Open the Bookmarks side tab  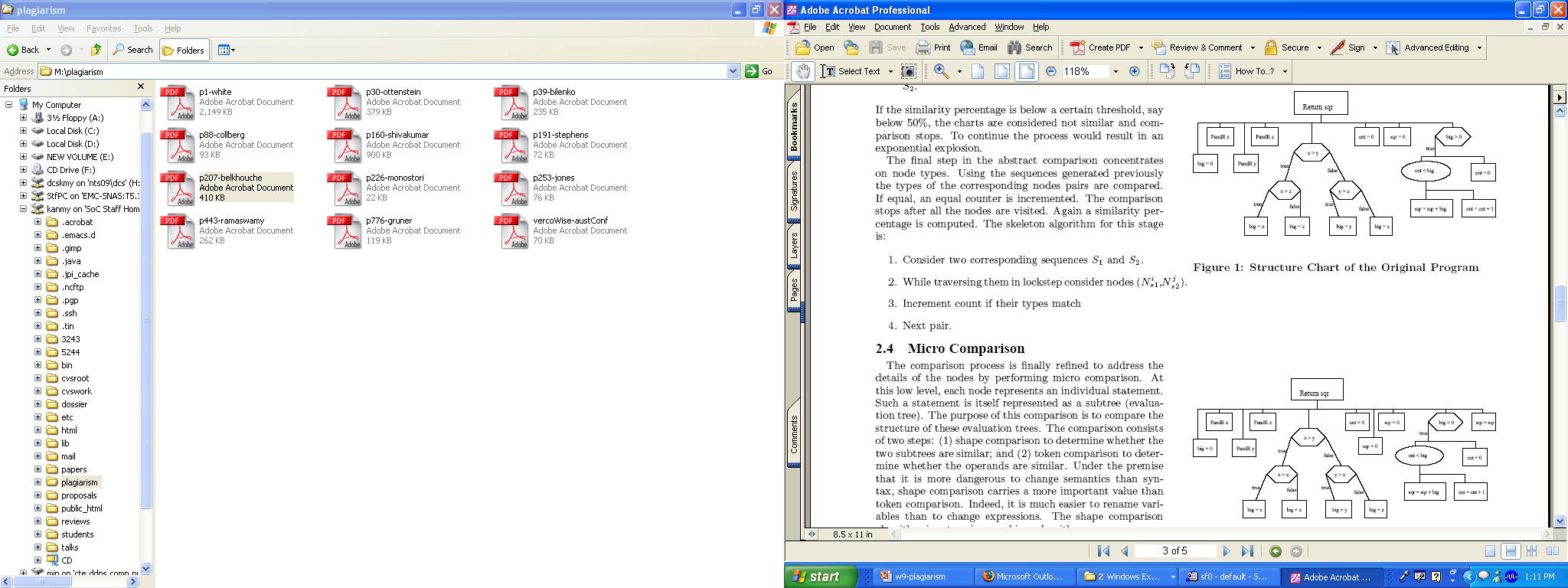click(x=794, y=126)
